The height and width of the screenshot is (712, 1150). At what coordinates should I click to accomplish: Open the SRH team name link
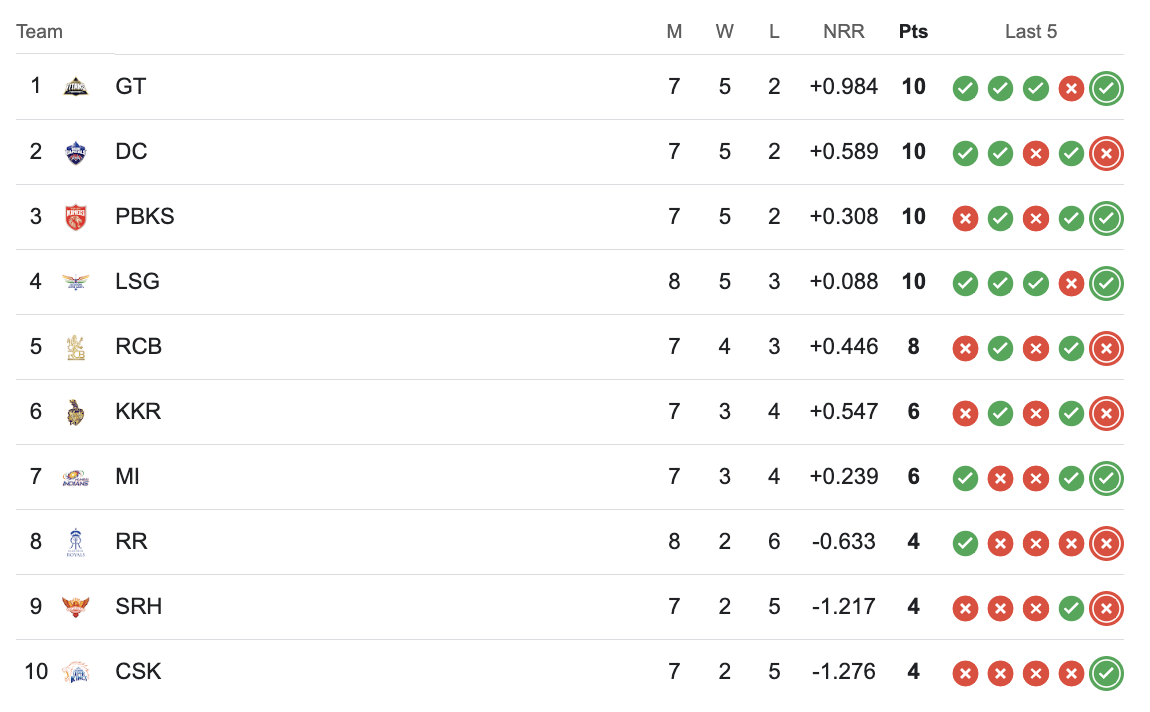pos(139,606)
